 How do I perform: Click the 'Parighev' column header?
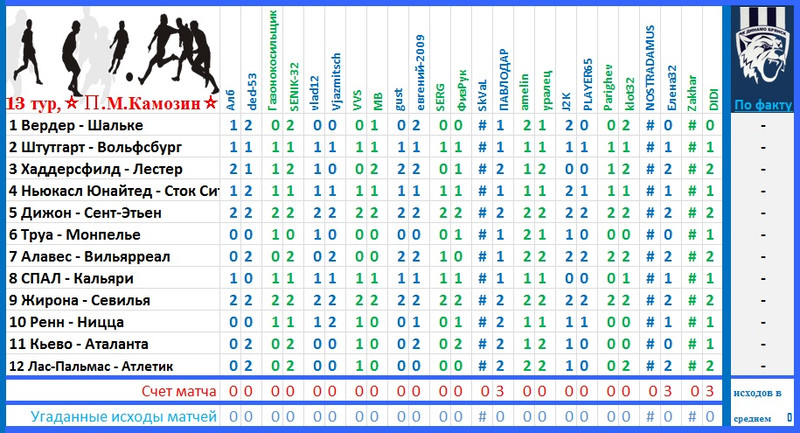pyautogui.click(x=608, y=87)
